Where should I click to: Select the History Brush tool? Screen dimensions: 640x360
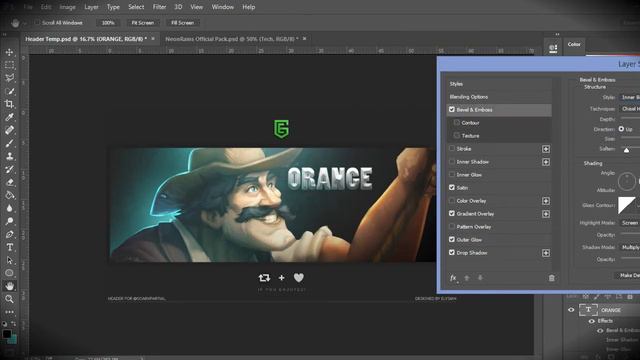coord(9,169)
